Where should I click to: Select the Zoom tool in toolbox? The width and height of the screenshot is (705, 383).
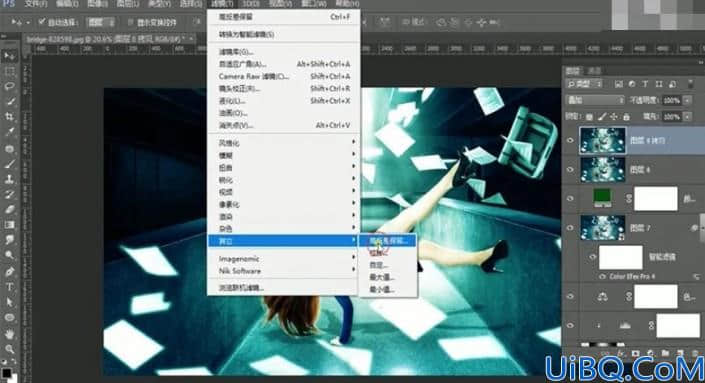coord(9,349)
